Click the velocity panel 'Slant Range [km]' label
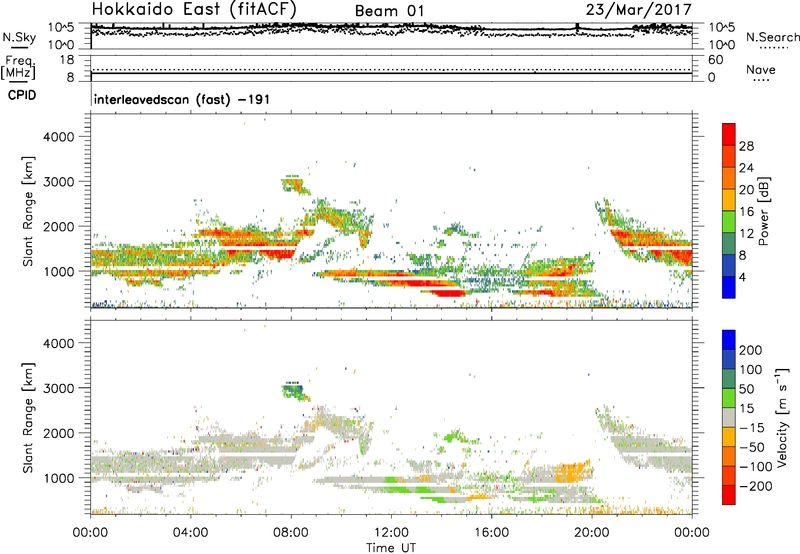 (28, 418)
